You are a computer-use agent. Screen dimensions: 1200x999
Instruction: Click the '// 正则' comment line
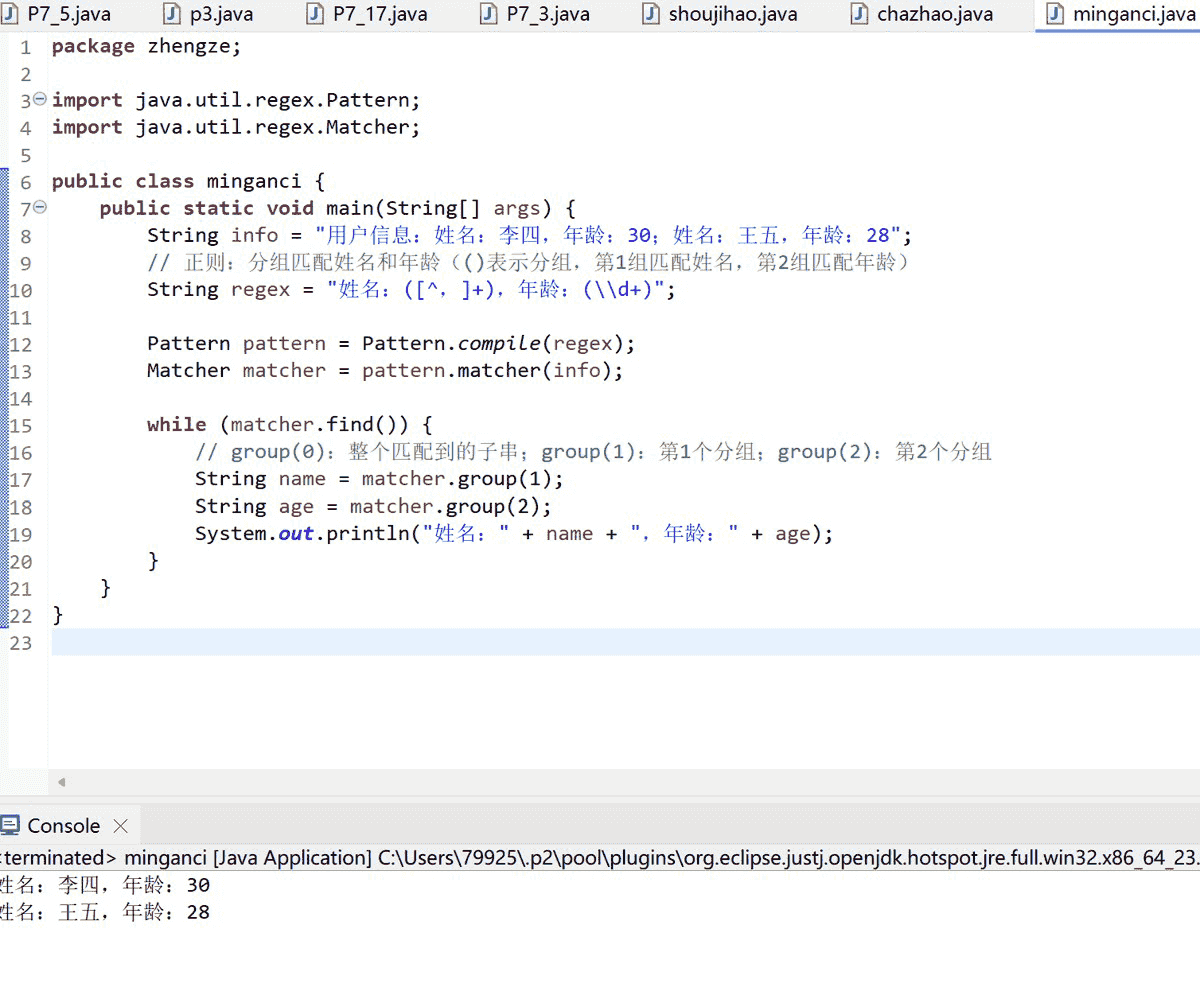[528, 262]
